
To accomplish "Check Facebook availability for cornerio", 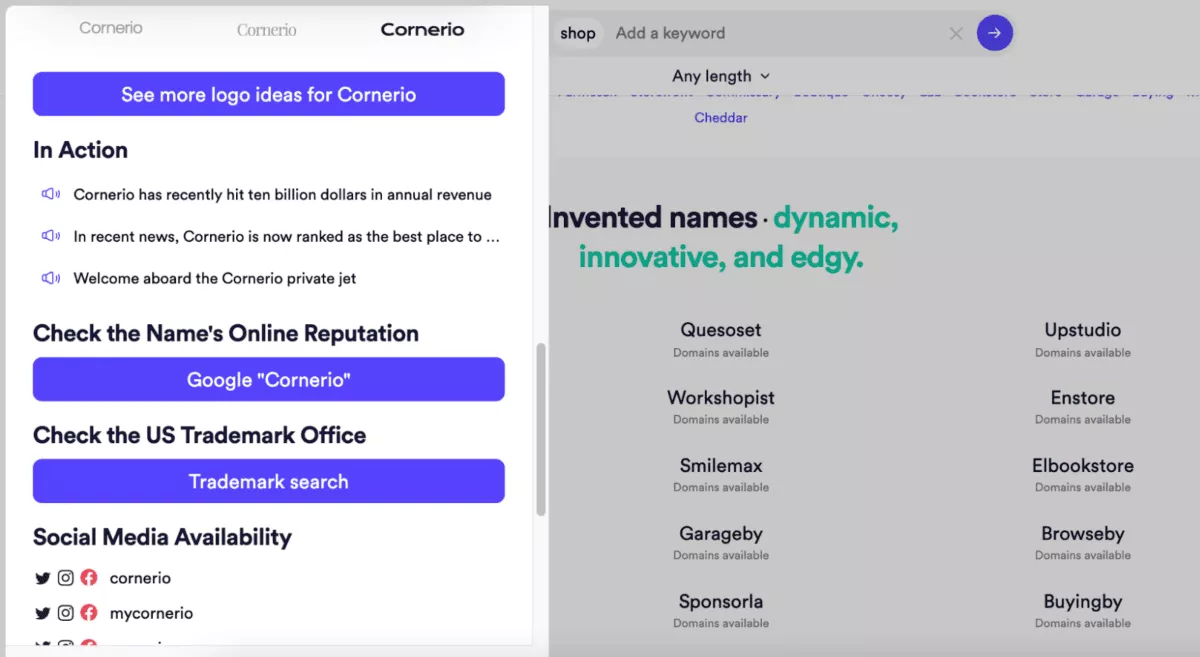I will pos(89,578).
